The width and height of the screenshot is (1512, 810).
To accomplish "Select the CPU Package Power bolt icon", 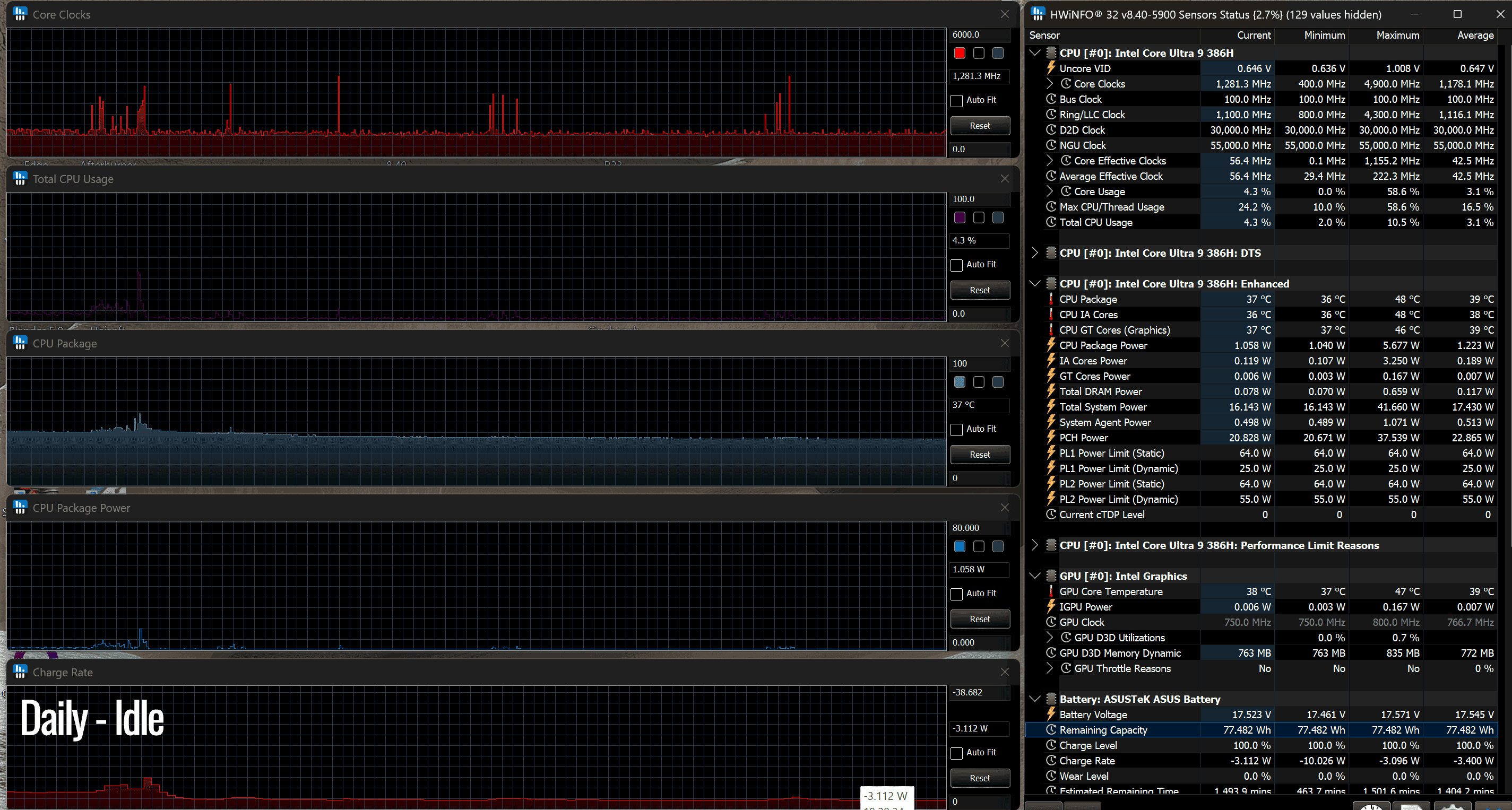I will (x=1051, y=345).
